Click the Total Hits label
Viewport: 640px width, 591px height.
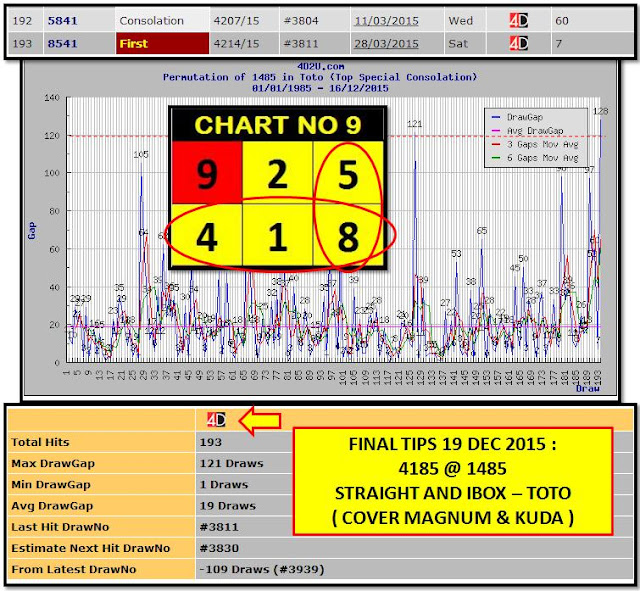[x=40, y=442]
